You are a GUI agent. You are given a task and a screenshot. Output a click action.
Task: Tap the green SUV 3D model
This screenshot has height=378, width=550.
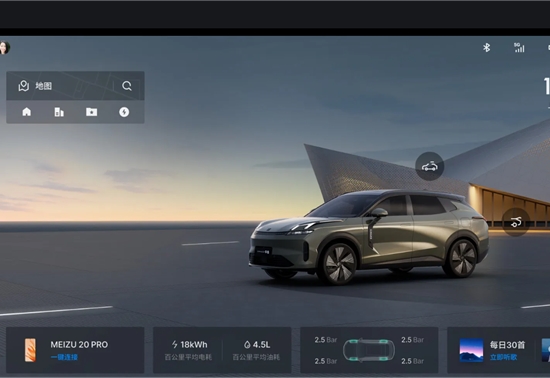point(368,237)
